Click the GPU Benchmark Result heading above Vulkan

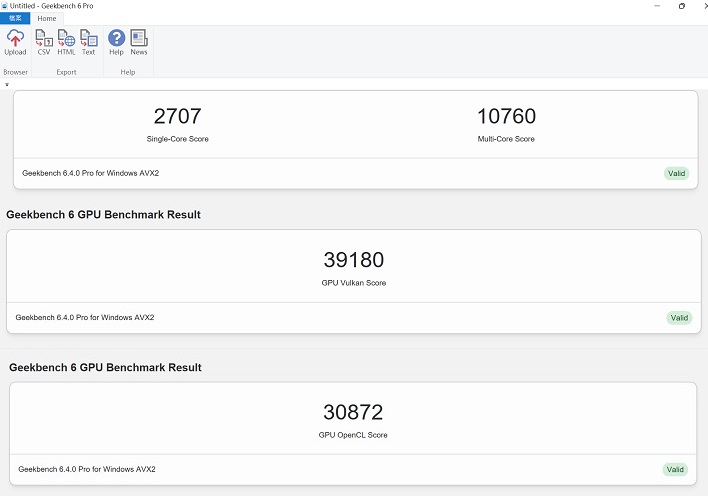(x=103, y=215)
